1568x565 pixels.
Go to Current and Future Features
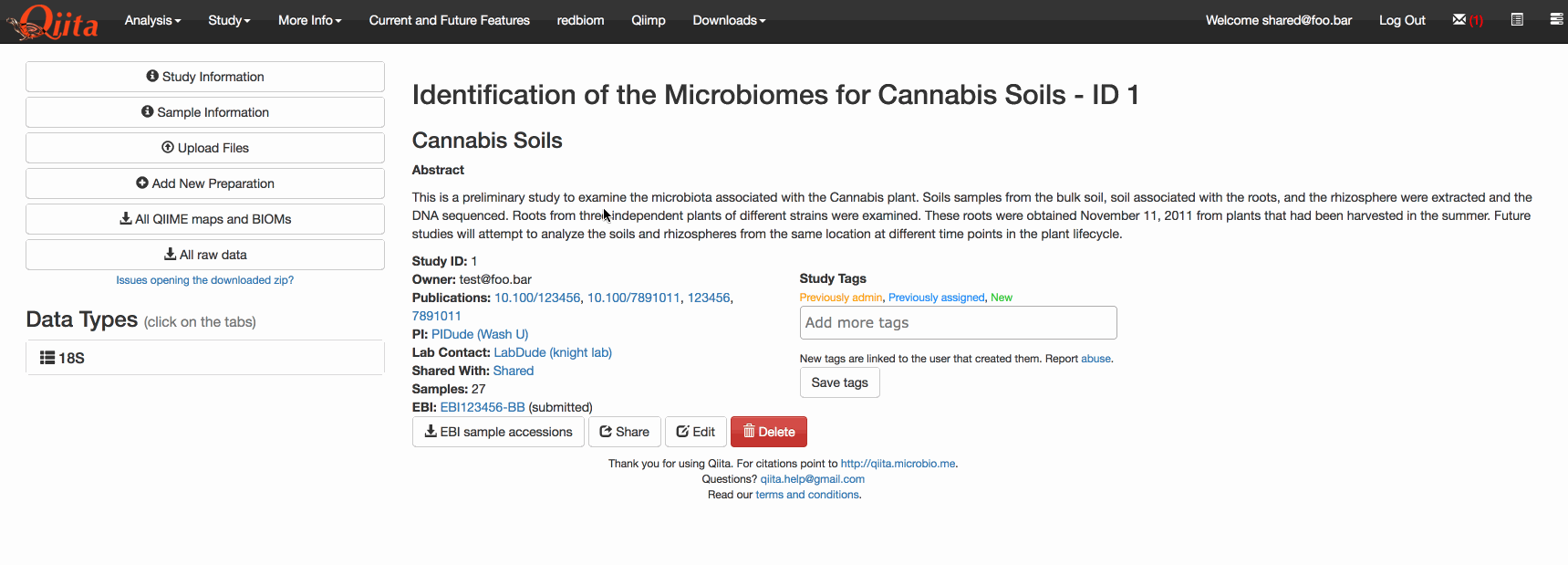tap(449, 20)
